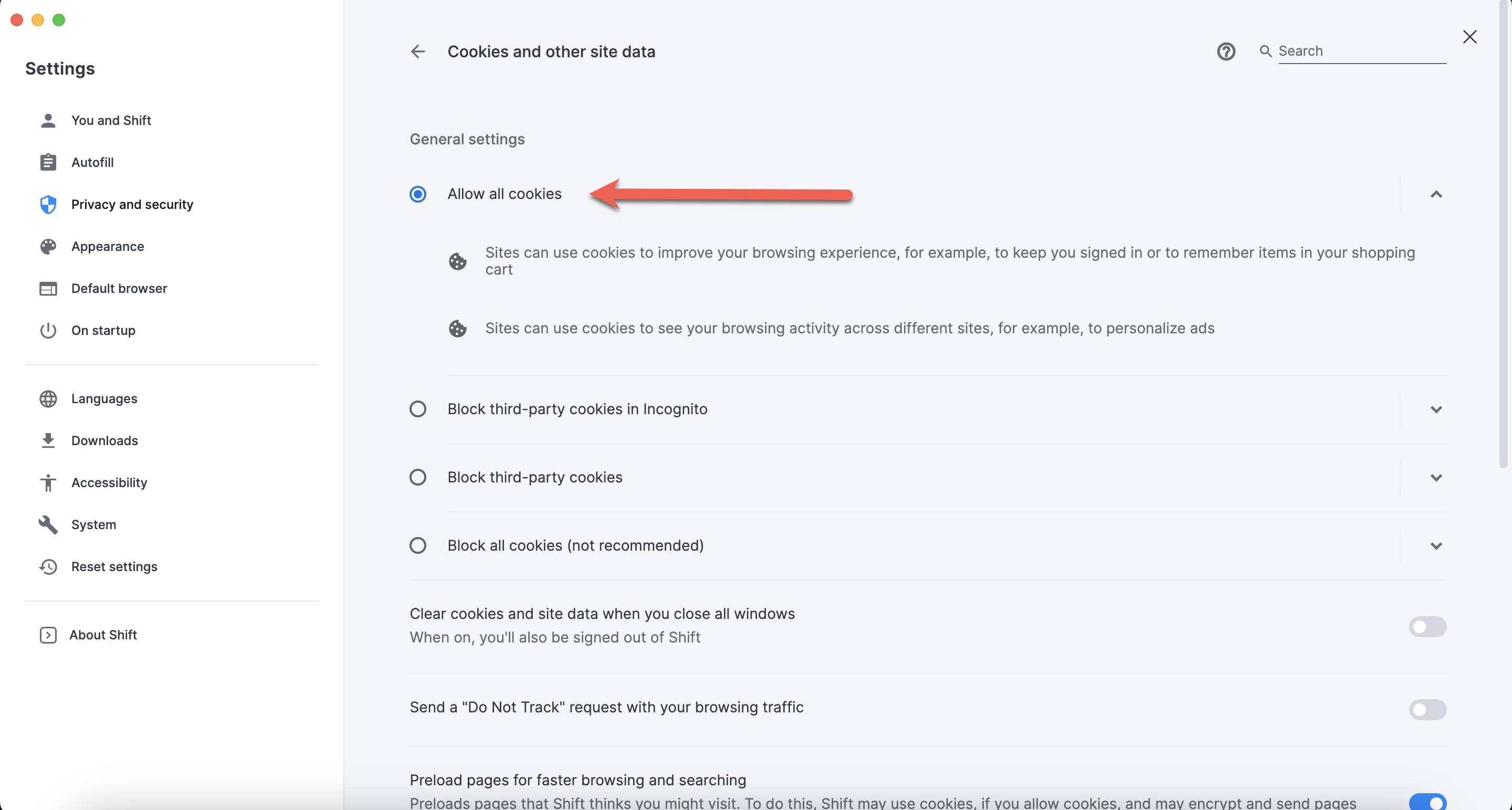
Task: Click the Default browser window icon
Action: [48, 288]
